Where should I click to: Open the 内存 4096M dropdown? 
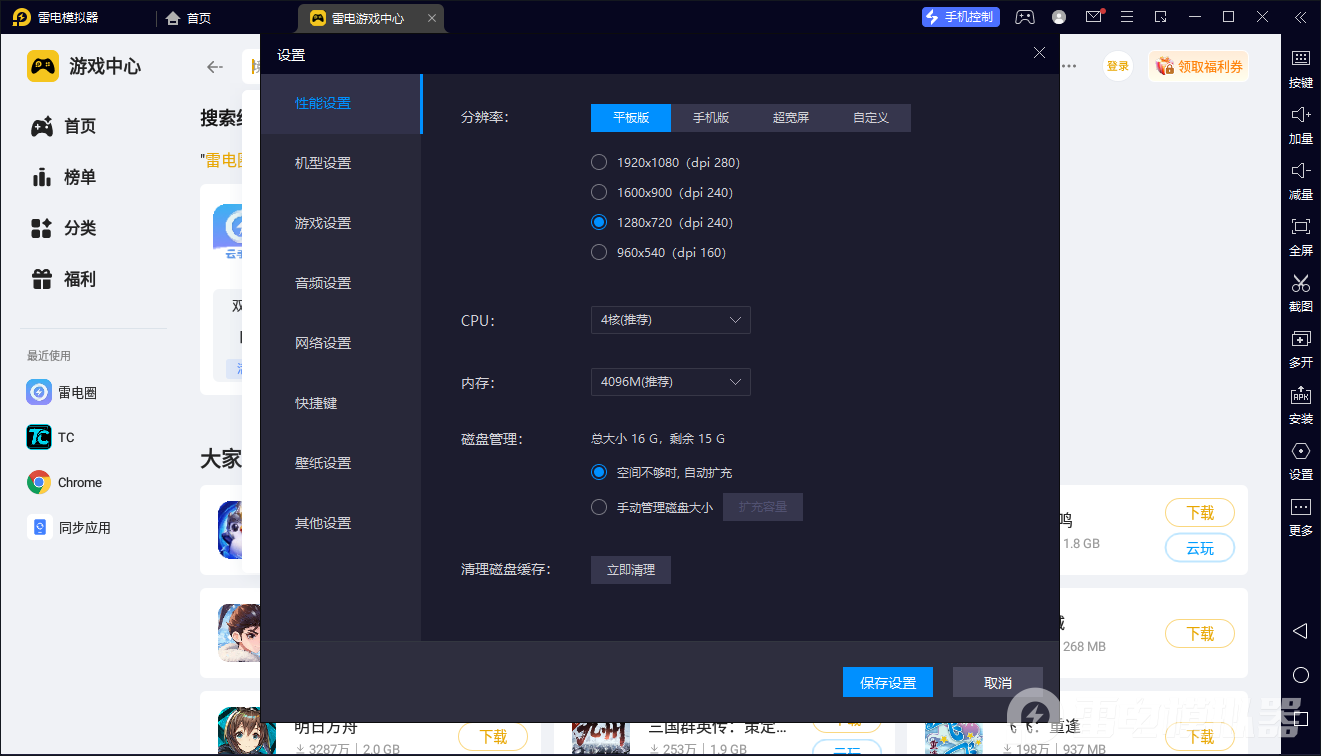pyautogui.click(x=670, y=382)
